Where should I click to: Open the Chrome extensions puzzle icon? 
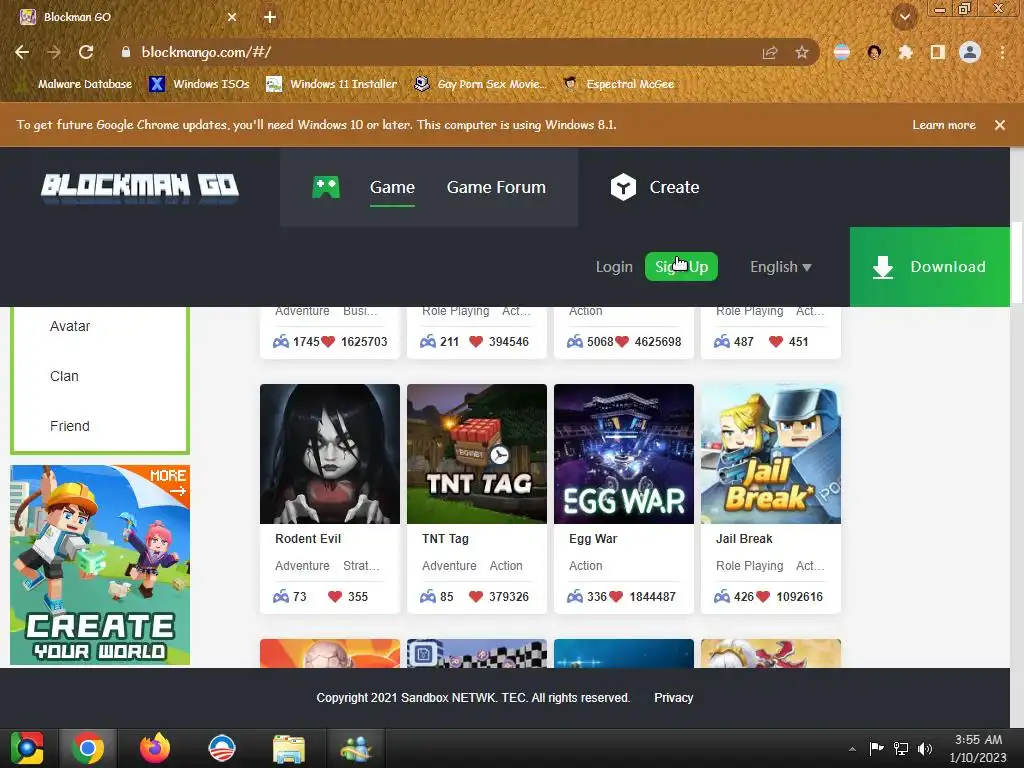click(x=905, y=52)
